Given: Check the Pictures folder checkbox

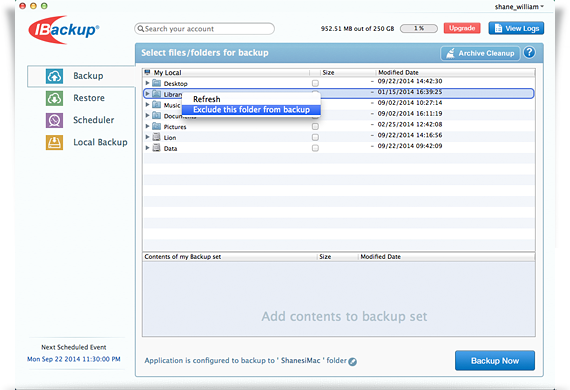Looking at the screenshot, I should point(315,126).
